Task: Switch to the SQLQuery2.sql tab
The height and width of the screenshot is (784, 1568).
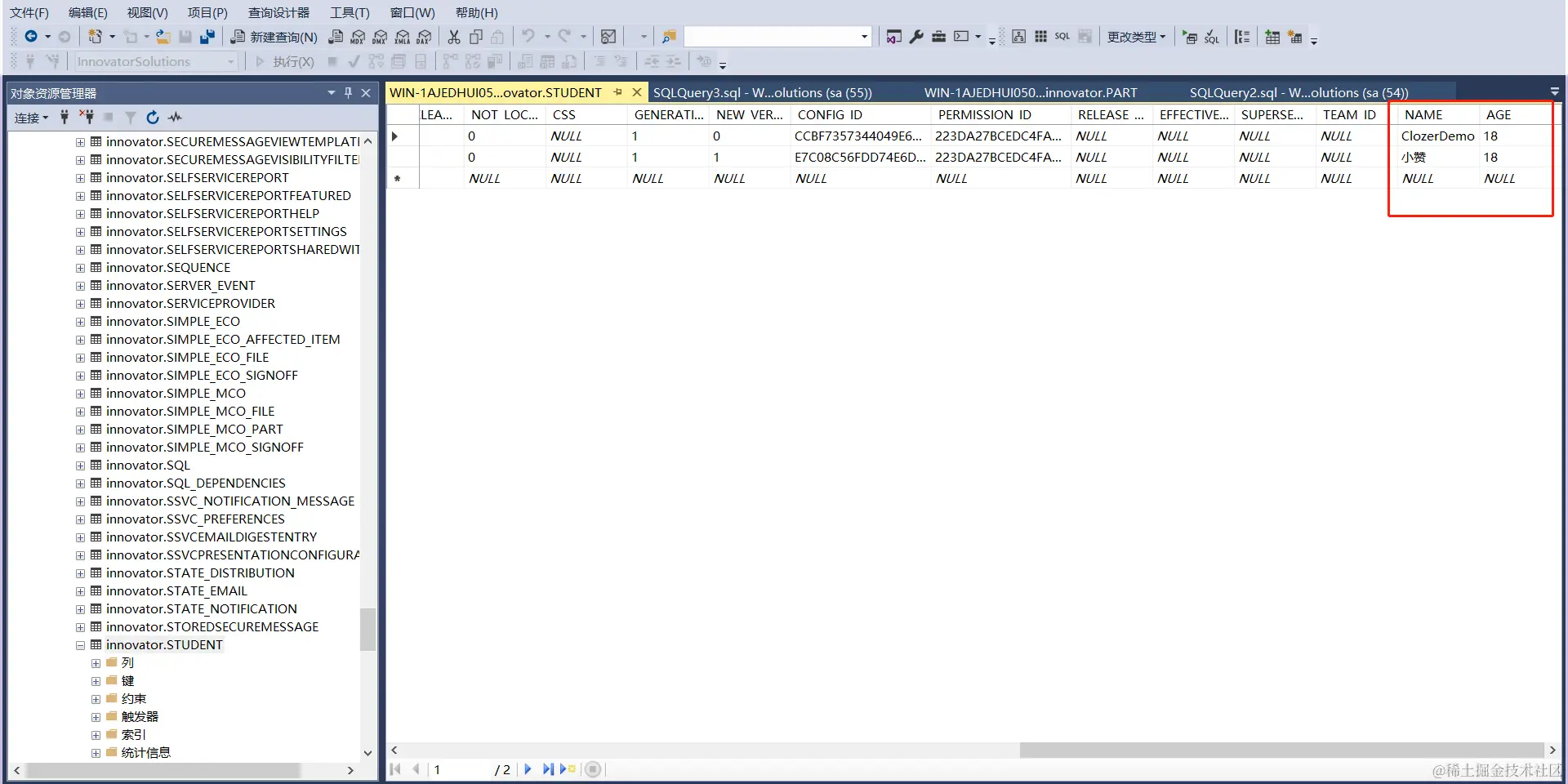Action: coord(1298,92)
